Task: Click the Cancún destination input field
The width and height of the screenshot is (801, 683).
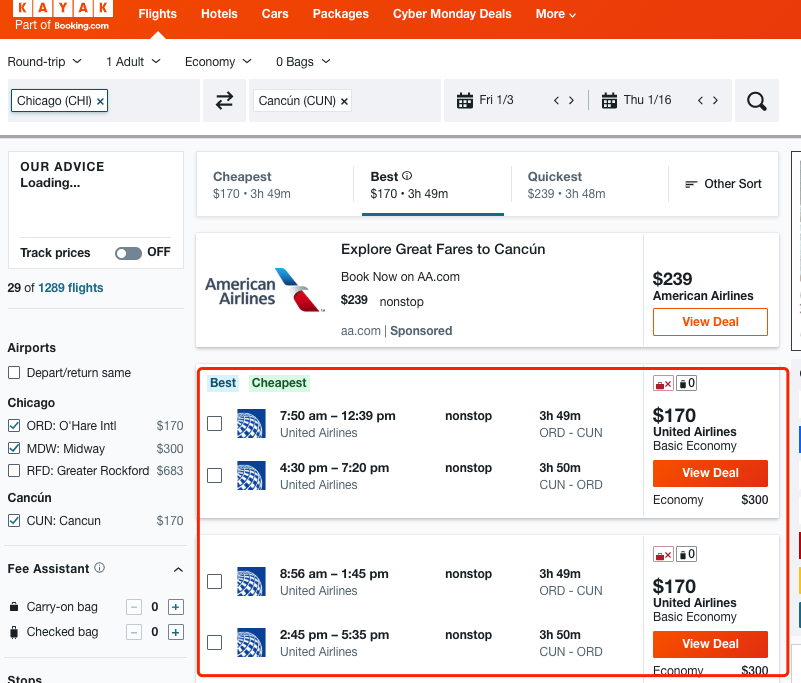Action: [x=345, y=101]
